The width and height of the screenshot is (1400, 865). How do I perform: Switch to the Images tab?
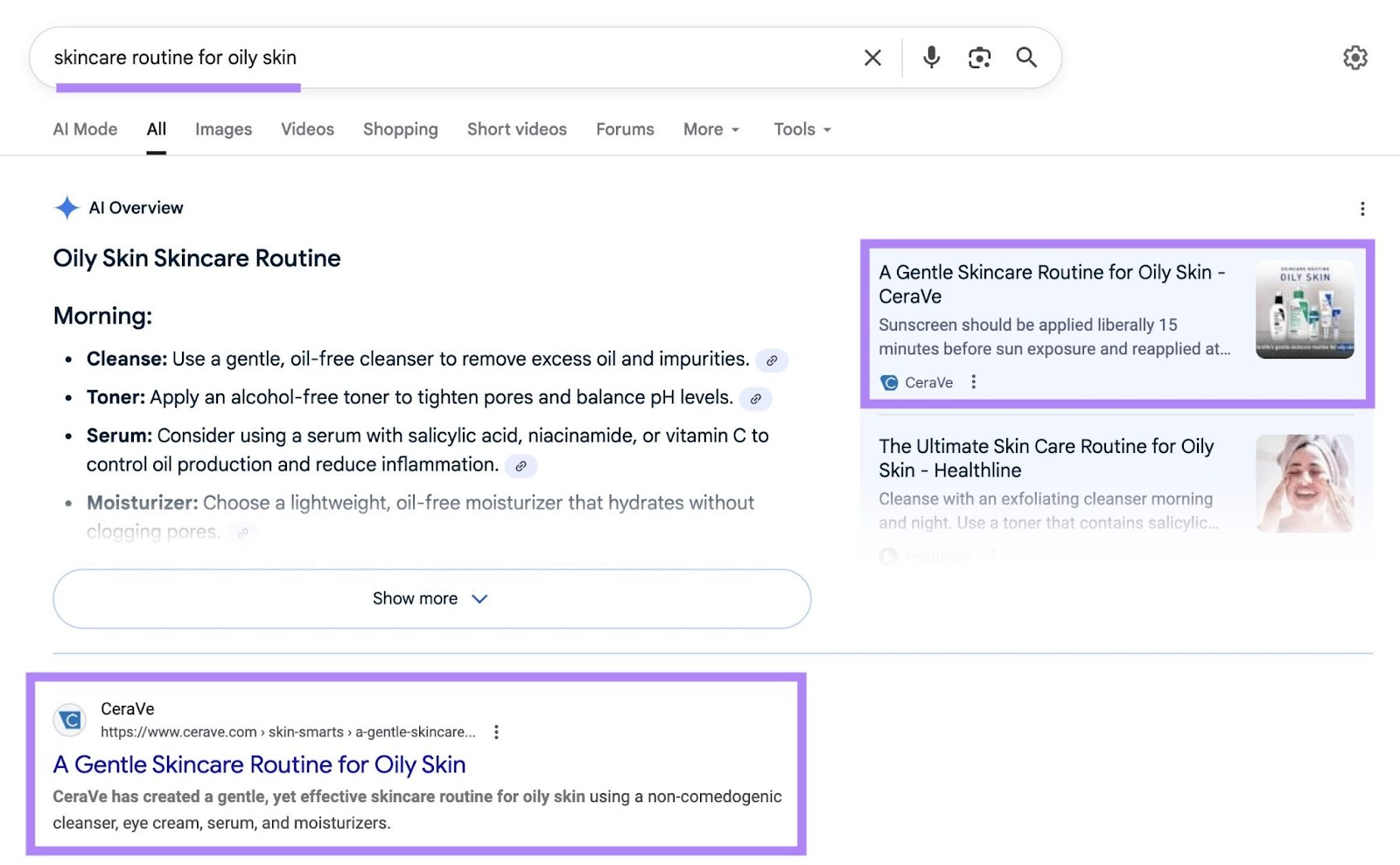coord(223,129)
